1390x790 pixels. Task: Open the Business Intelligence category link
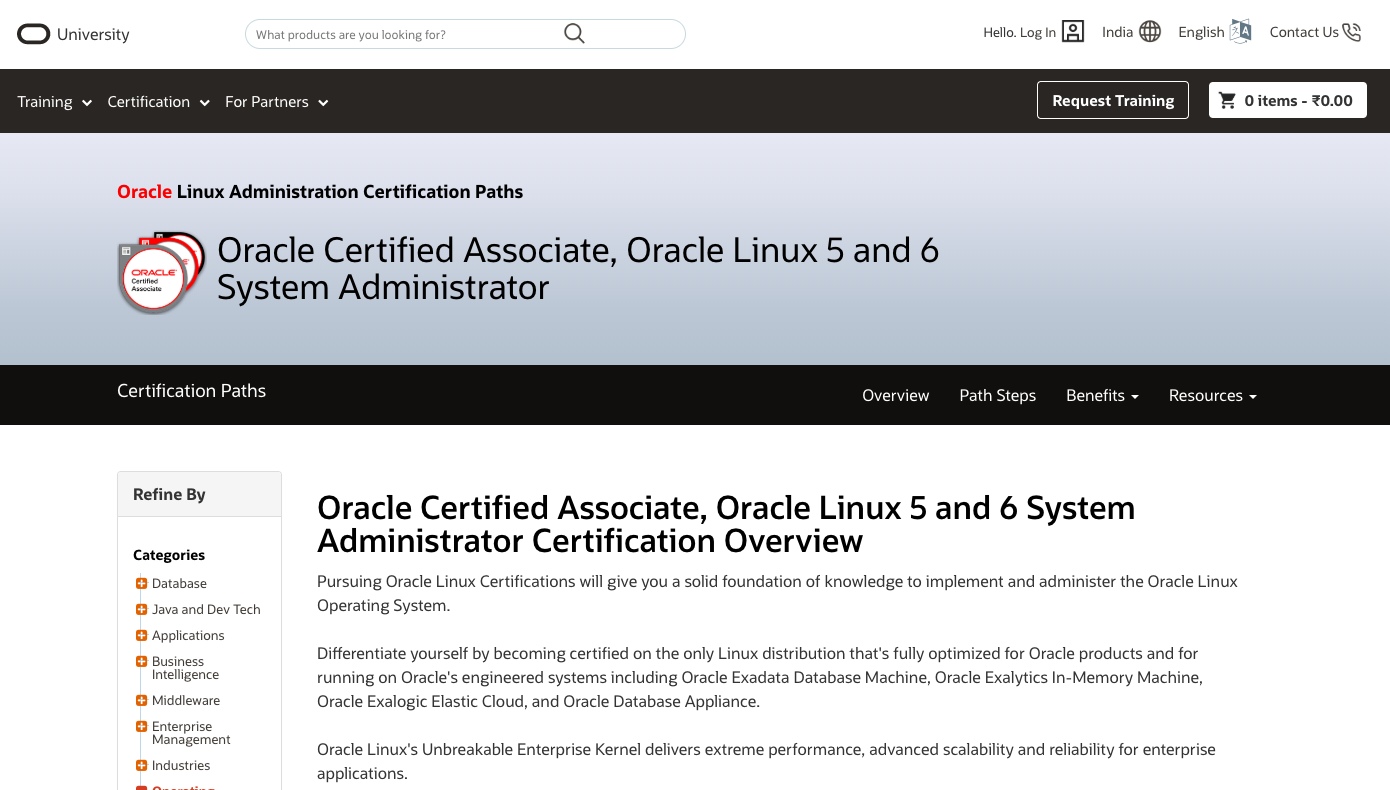pos(185,668)
